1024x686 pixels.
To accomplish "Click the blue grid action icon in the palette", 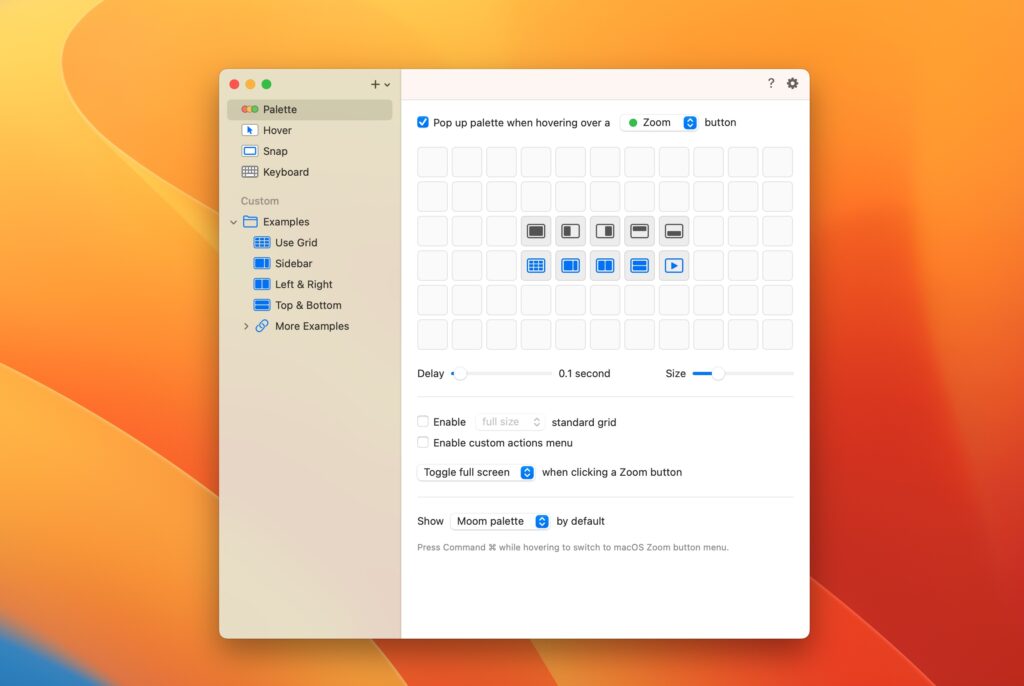I will (536, 265).
